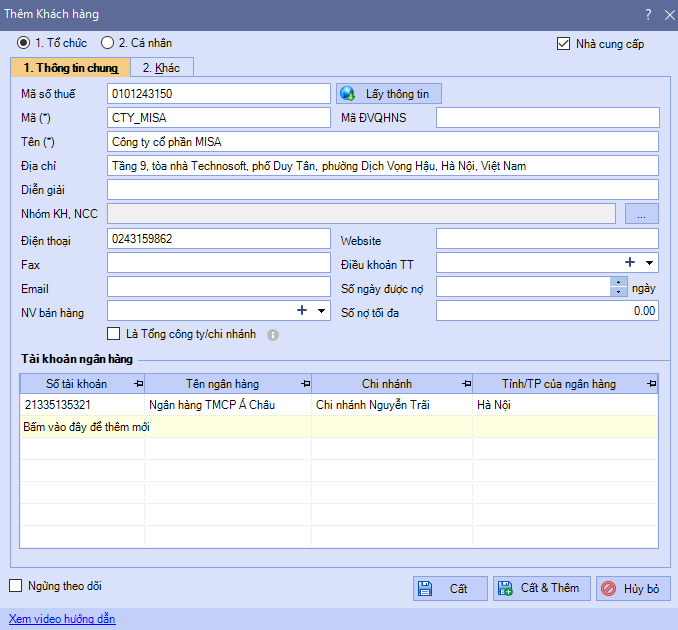The image size is (678, 630).
Task: Click pin icon on Tỉnh/TP của ngân hàng column
Action: tap(651, 384)
